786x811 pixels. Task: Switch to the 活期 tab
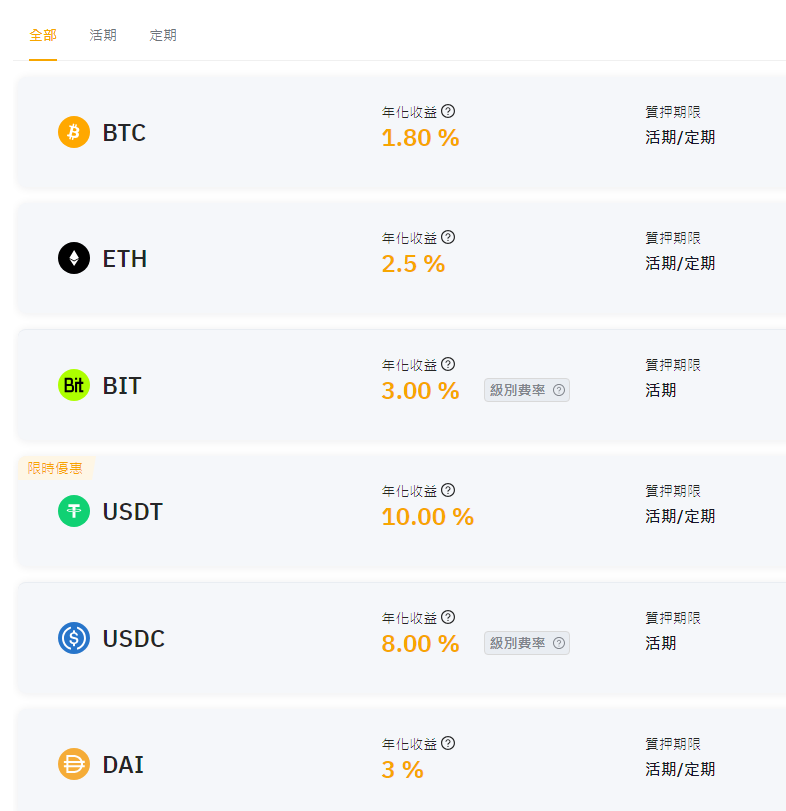[x=103, y=35]
